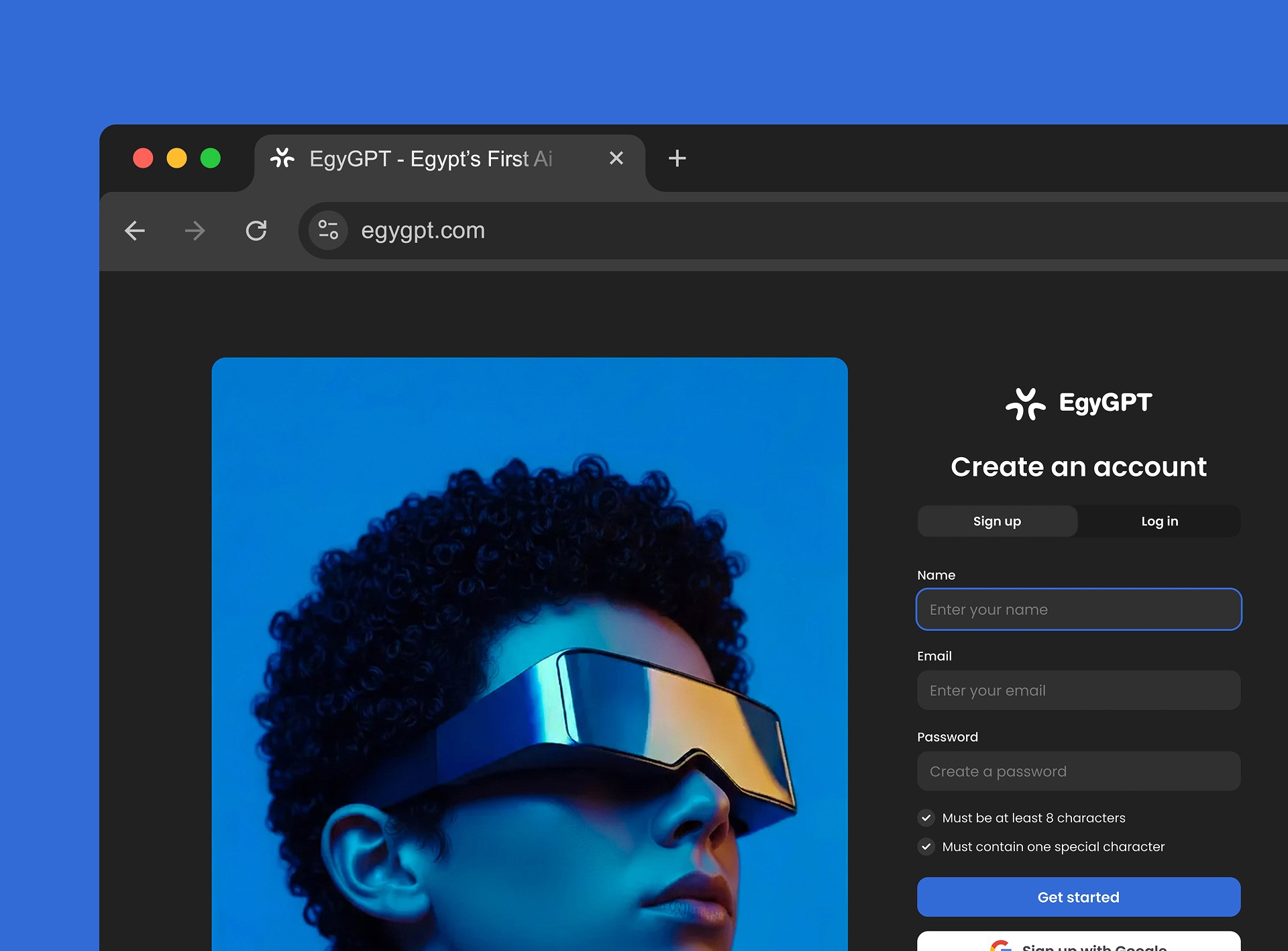
Task: Click the Create a password field
Action: [1078, 771]
